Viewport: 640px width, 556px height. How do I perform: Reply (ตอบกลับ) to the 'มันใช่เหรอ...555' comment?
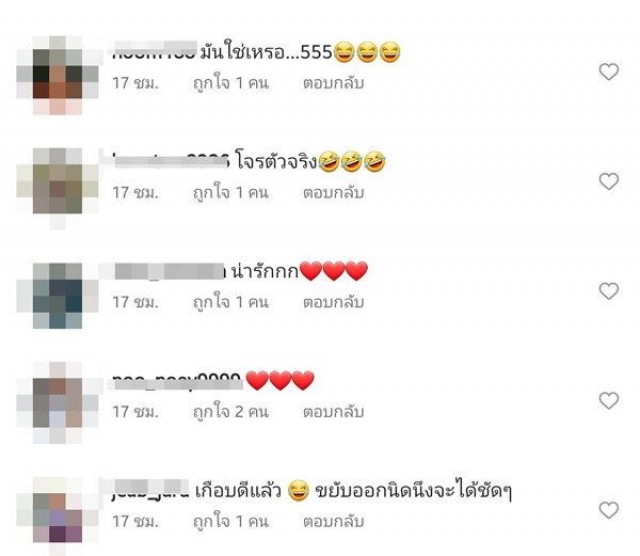(333, 83)
